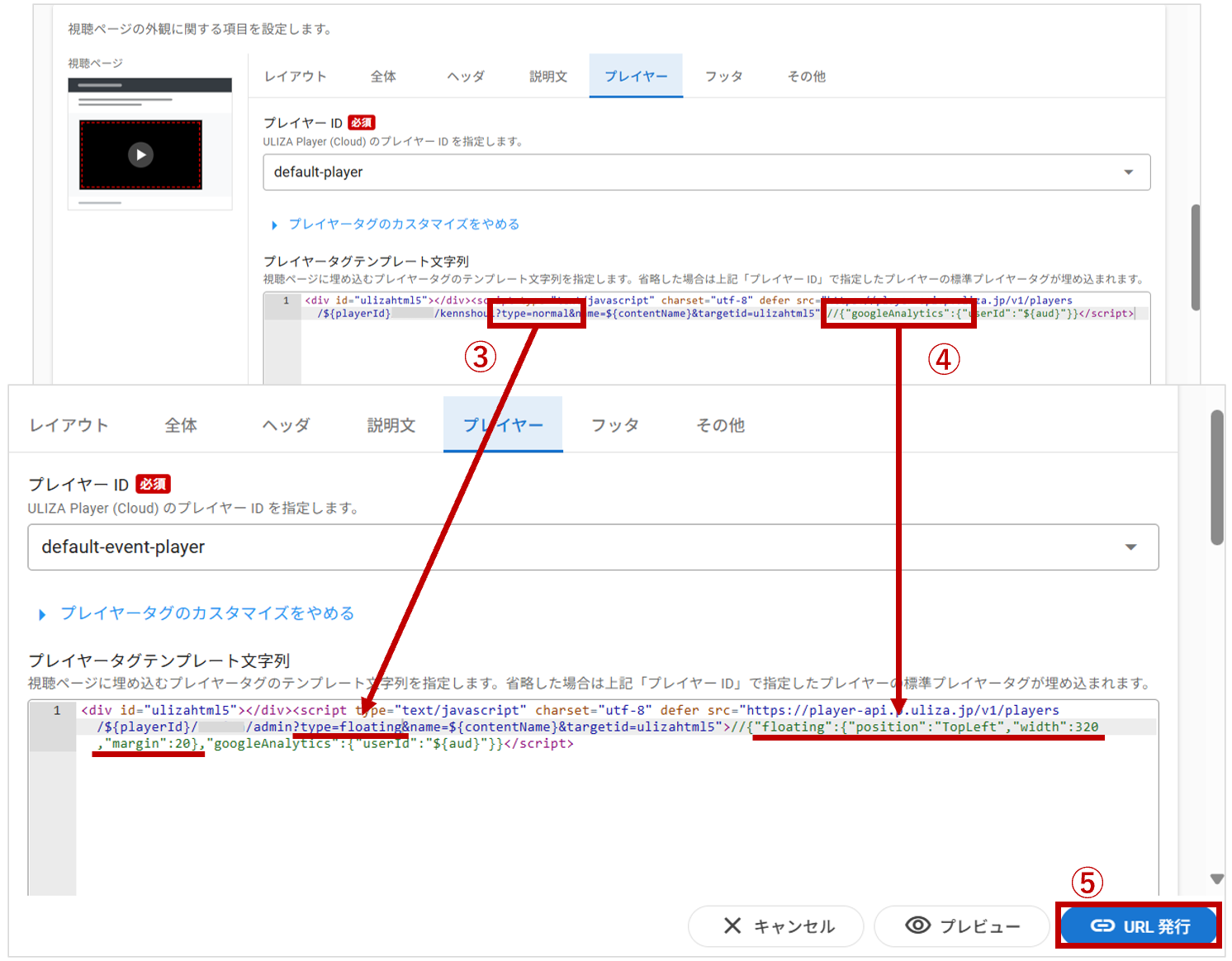The image size is (1232, 961).
Task: Open the upper ヘッダ tab
Action: [466, 77]
